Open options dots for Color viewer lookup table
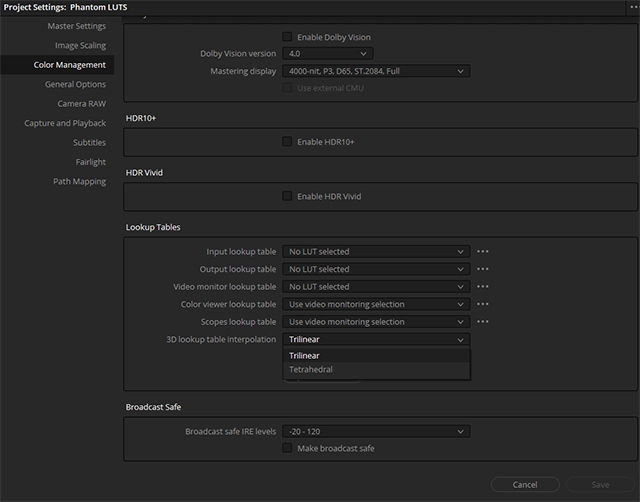 483,304
